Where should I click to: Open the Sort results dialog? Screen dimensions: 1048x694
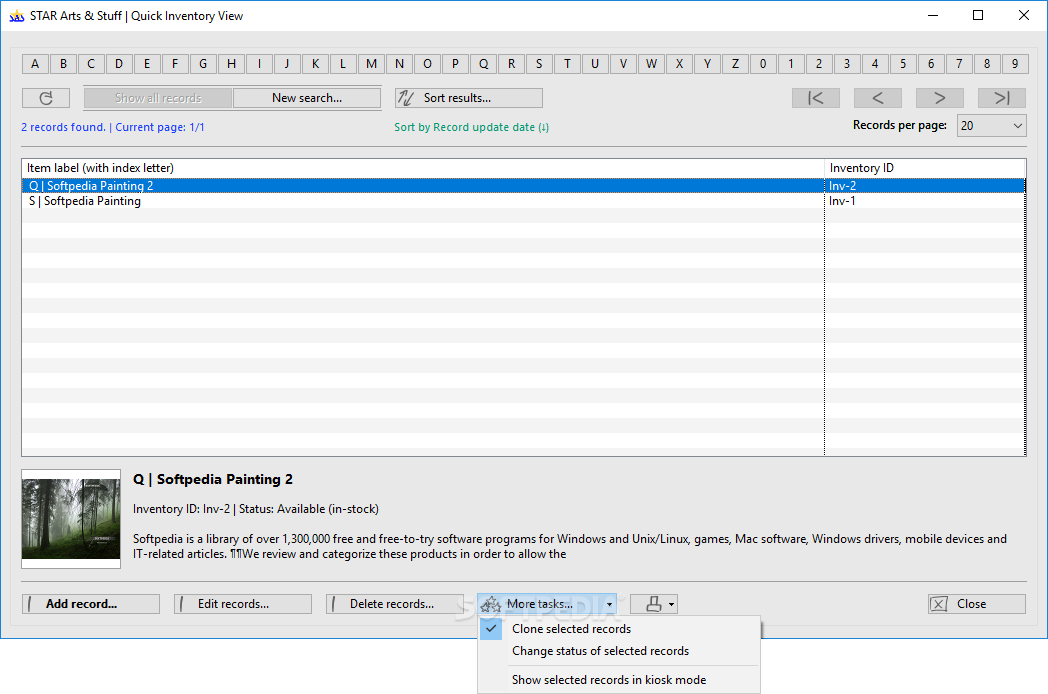tap(469, 98)
